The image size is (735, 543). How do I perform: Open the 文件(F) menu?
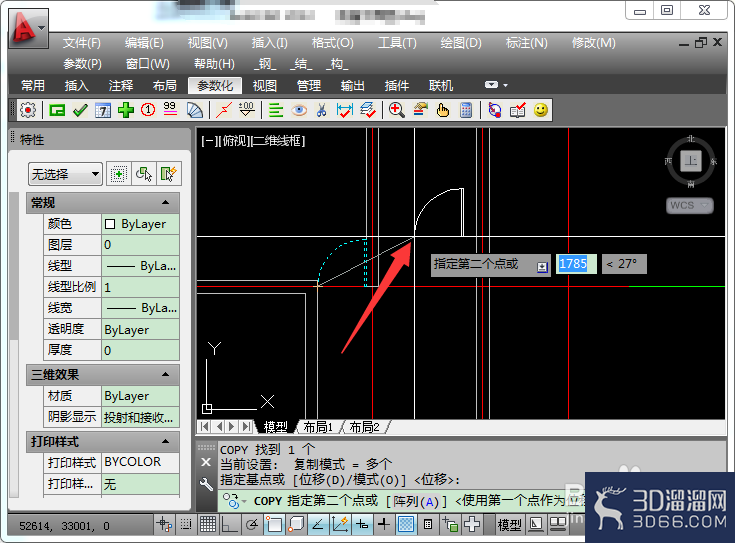click(x=82, y=43)
